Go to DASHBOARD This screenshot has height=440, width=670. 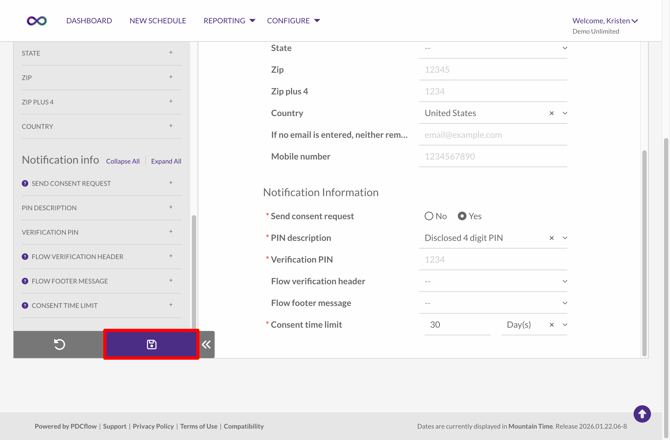[x=89, y=21]
